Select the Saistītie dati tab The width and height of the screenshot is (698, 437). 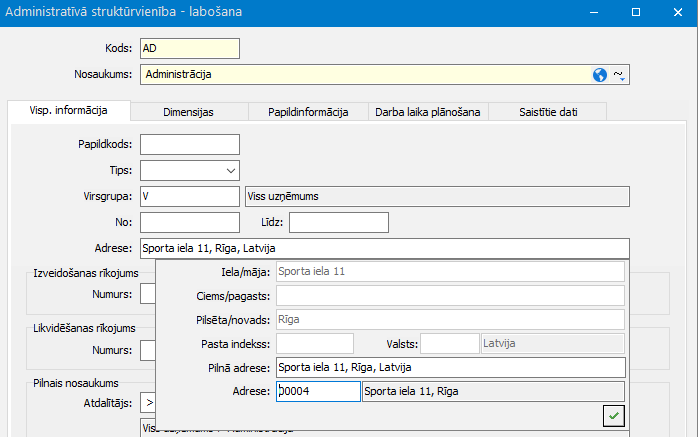tap(547, 112)
